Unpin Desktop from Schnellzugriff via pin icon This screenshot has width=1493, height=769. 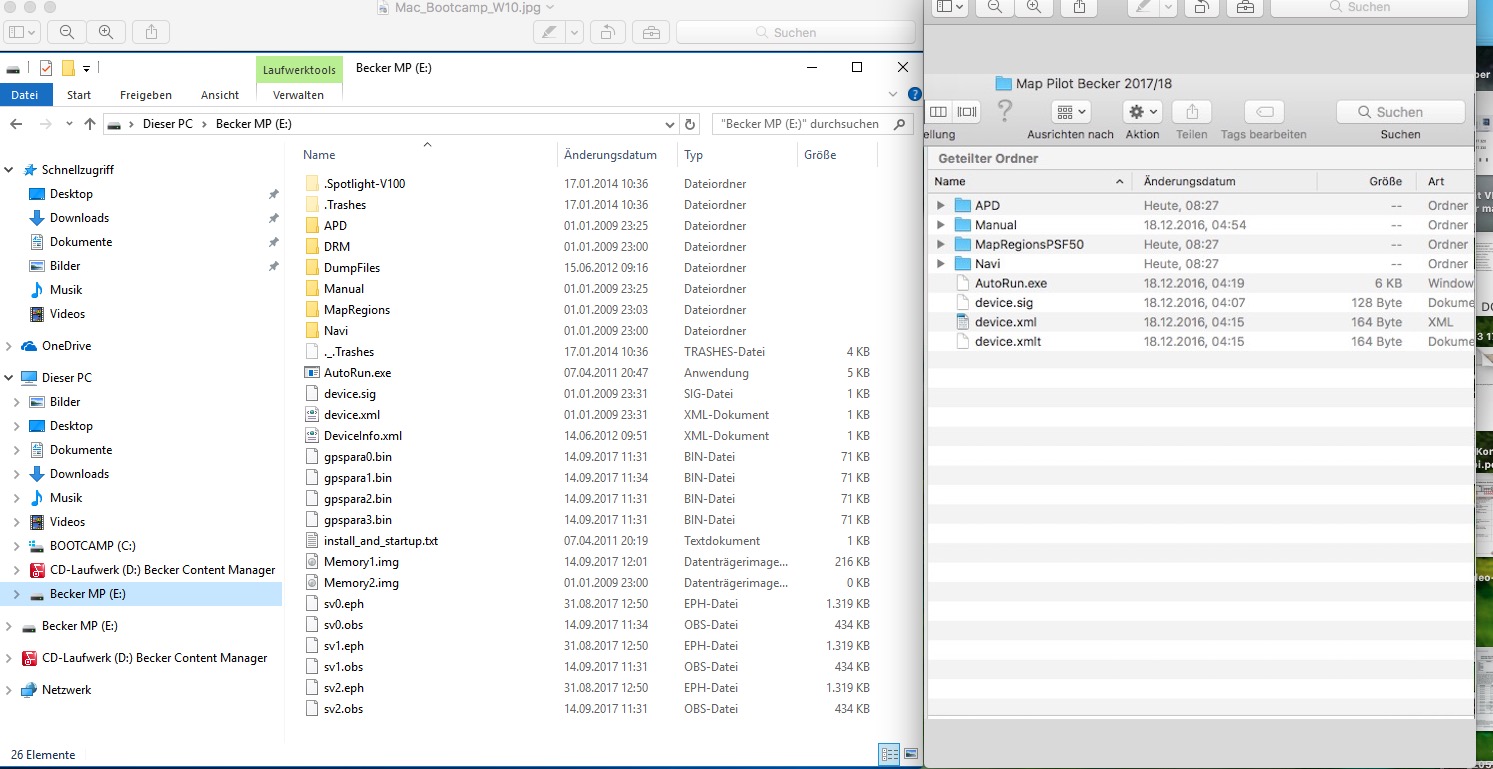pos(274,194)
